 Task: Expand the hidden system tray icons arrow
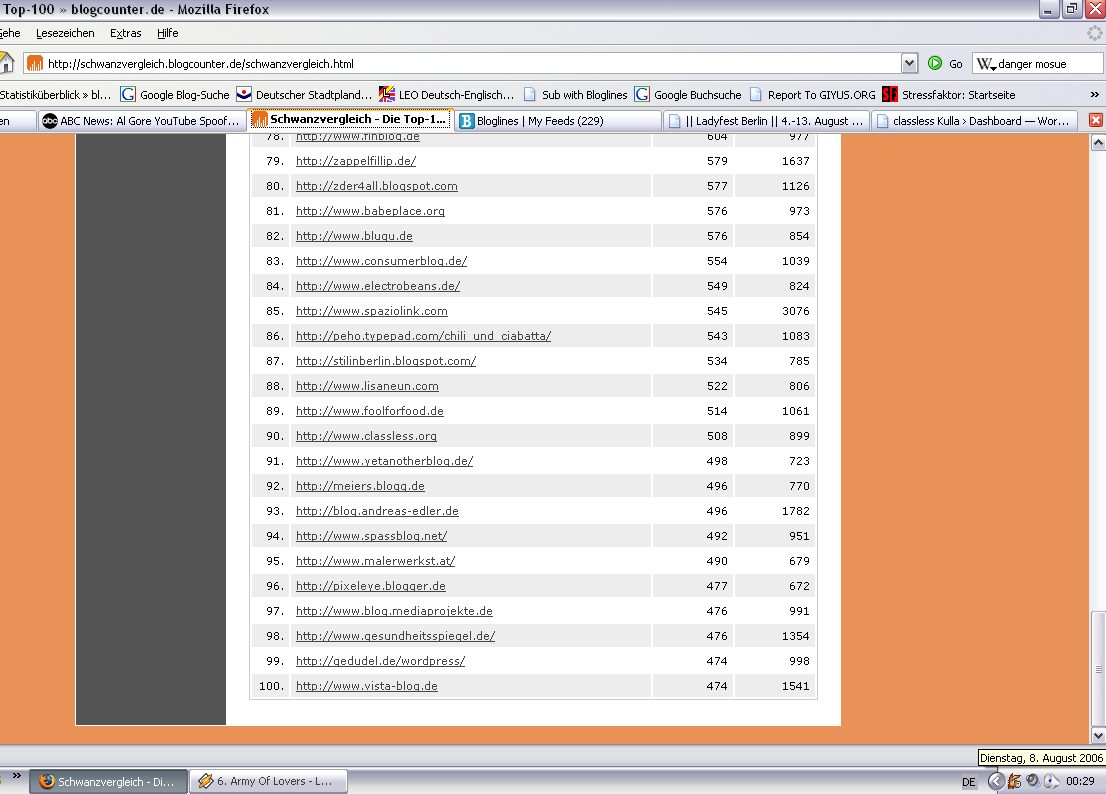click(996, 781)
